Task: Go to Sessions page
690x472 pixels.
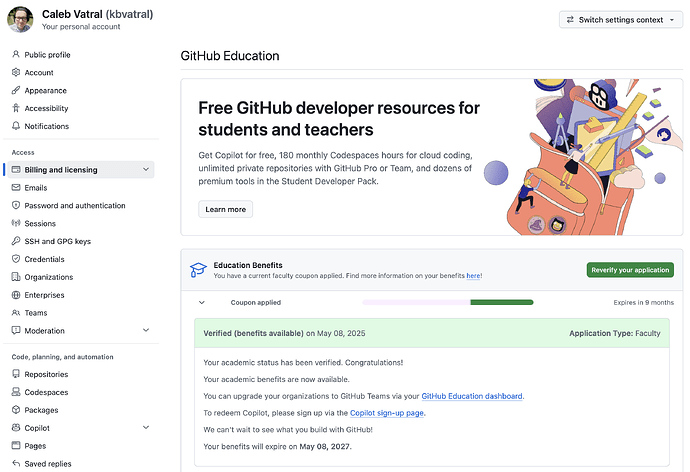Action: 40,223
